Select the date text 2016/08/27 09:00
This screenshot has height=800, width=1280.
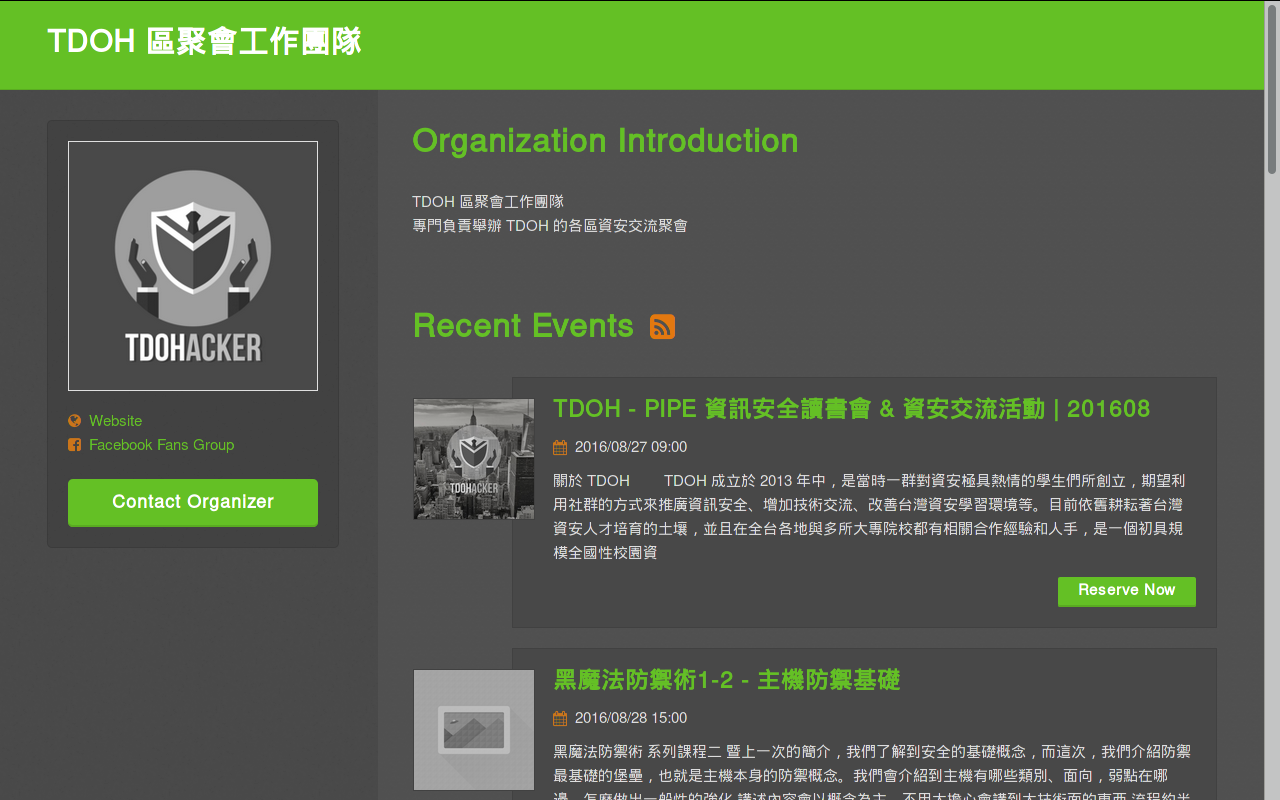pyautogui.click(x=631, y=447)
